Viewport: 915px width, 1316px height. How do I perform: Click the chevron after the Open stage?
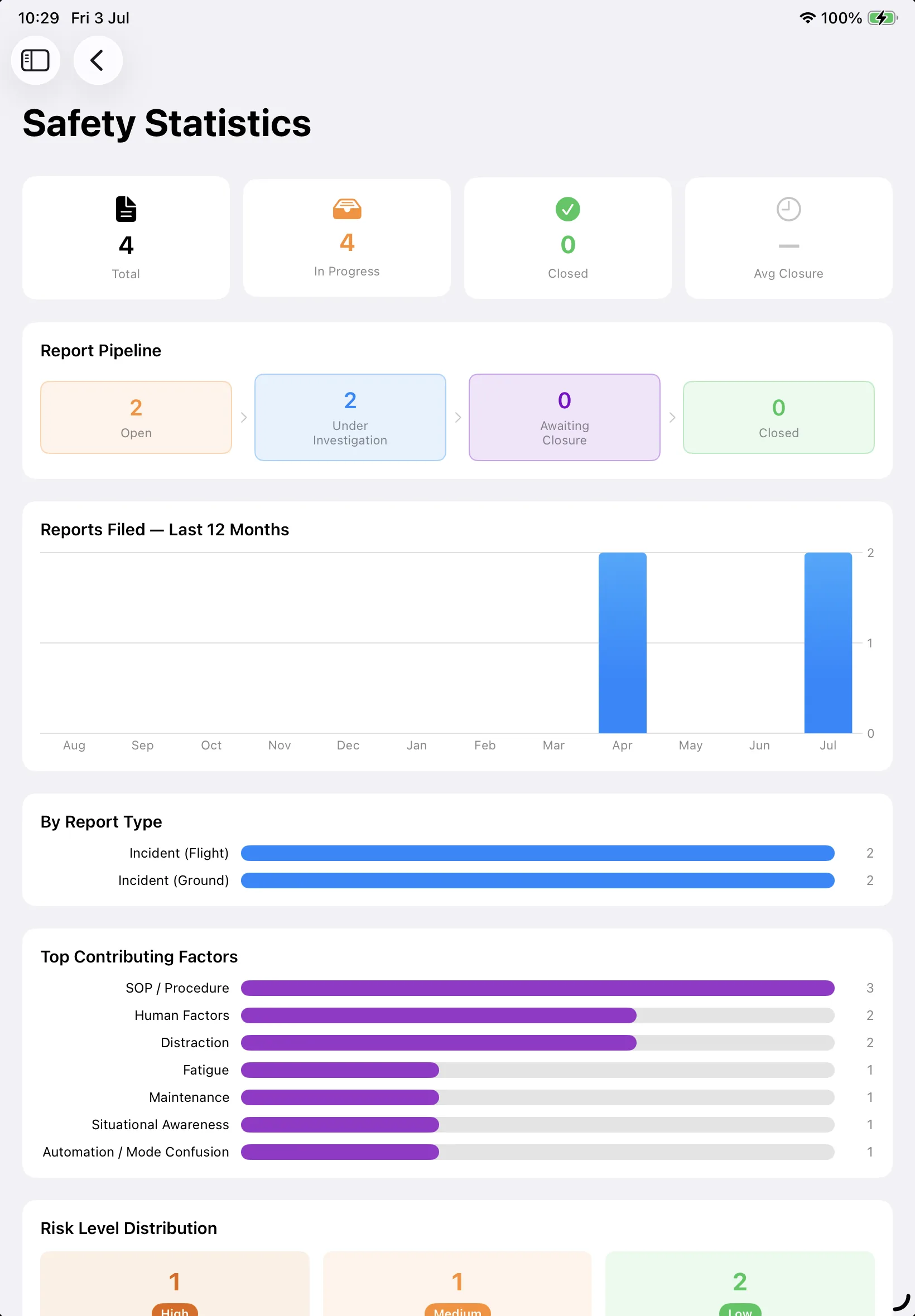244,418
